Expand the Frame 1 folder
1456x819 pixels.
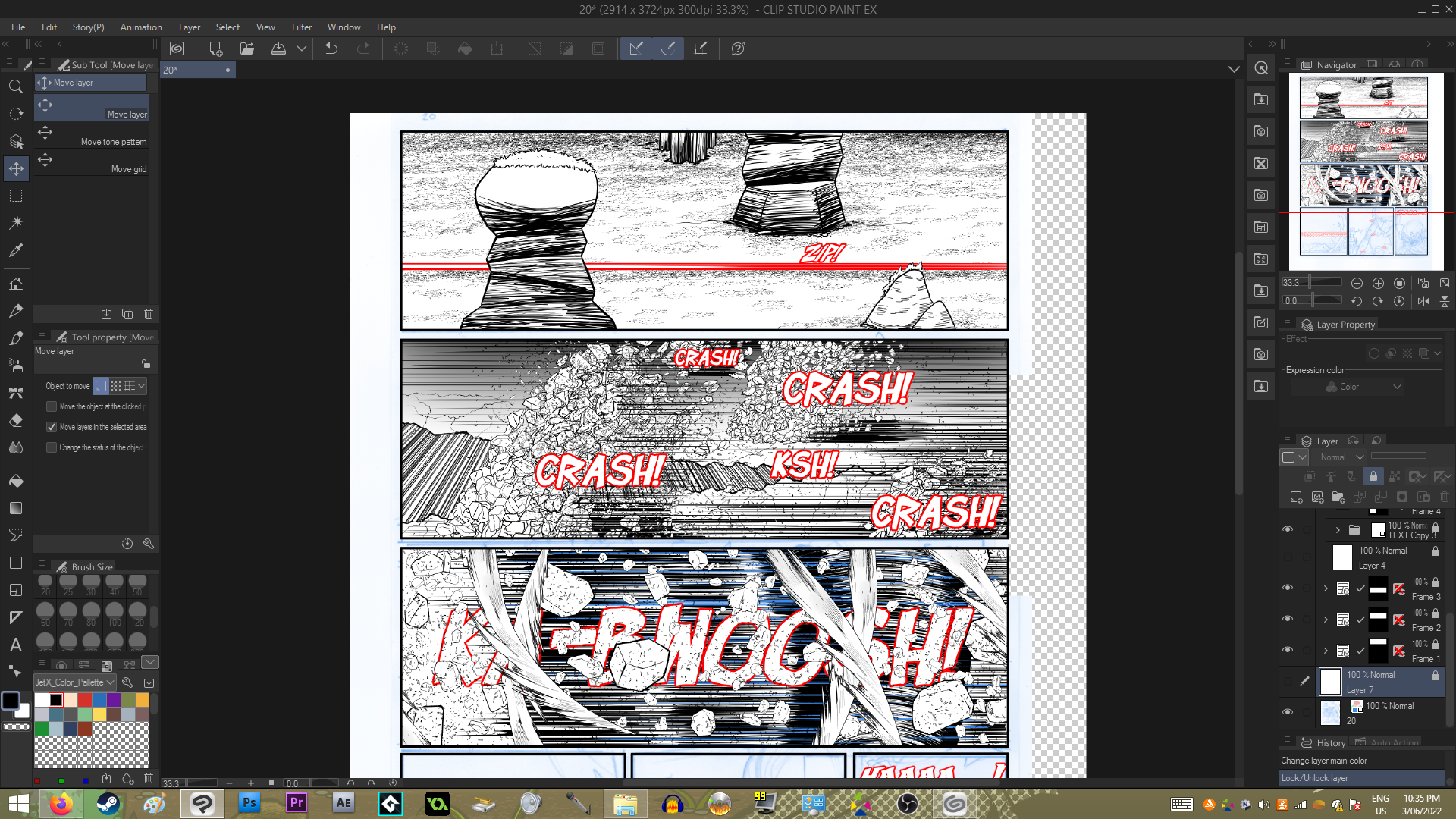1326,651
